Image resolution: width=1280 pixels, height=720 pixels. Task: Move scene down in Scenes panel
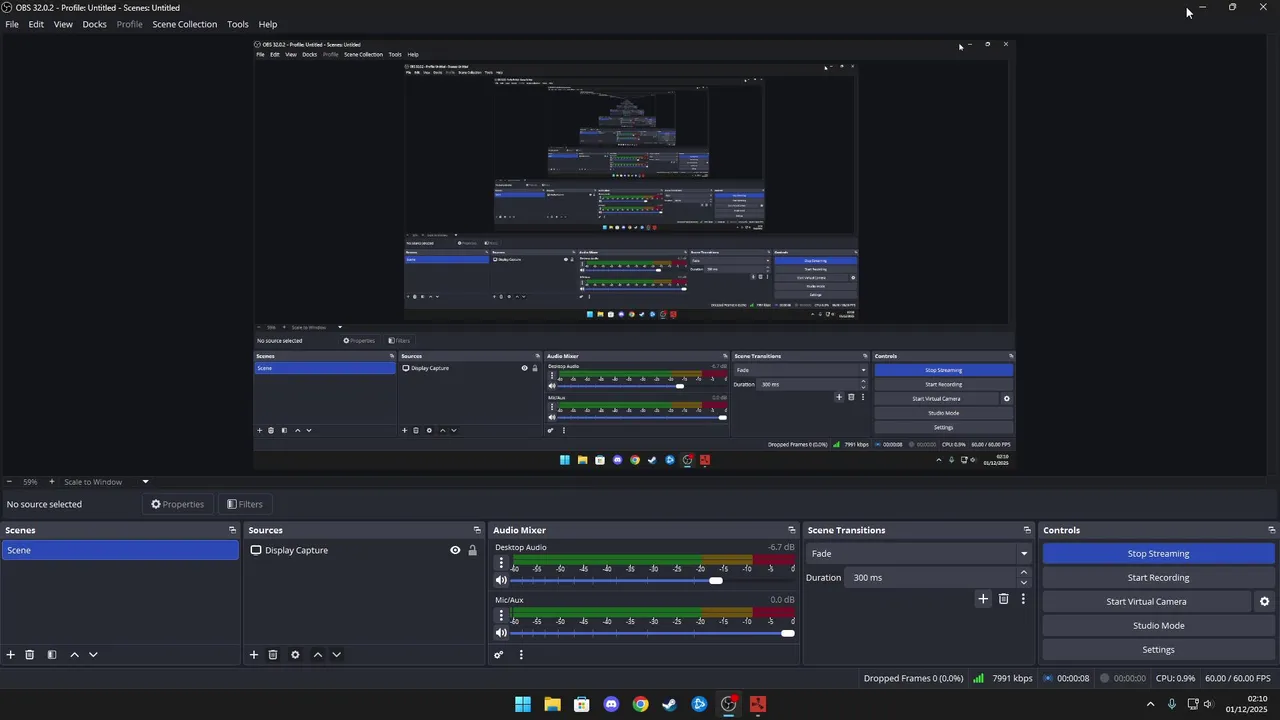(x=93, y=655)
